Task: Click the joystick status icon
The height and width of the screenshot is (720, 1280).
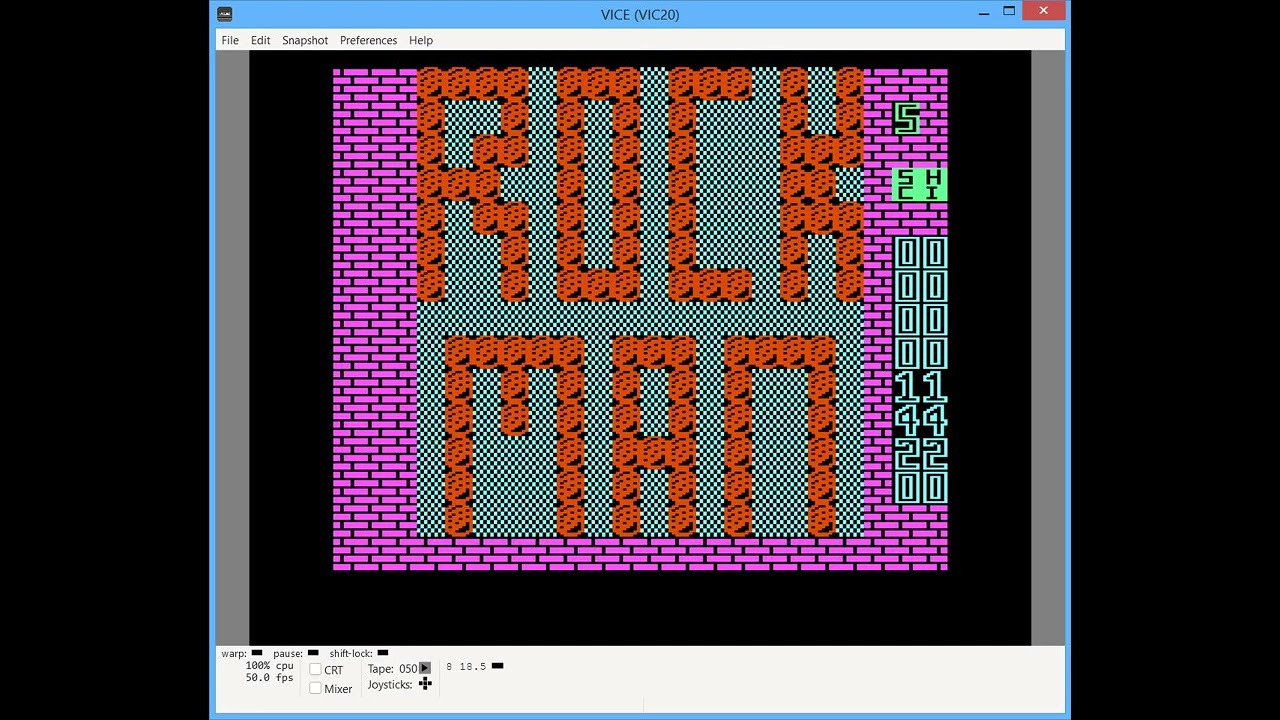Action: click(425, 684)
